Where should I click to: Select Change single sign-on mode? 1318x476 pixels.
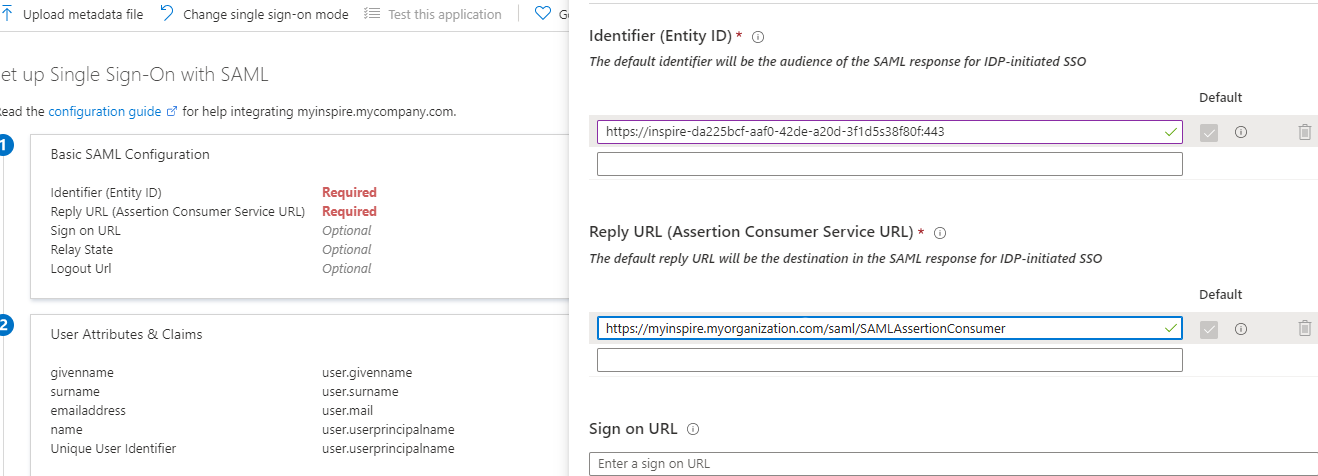tap(255, 14)
